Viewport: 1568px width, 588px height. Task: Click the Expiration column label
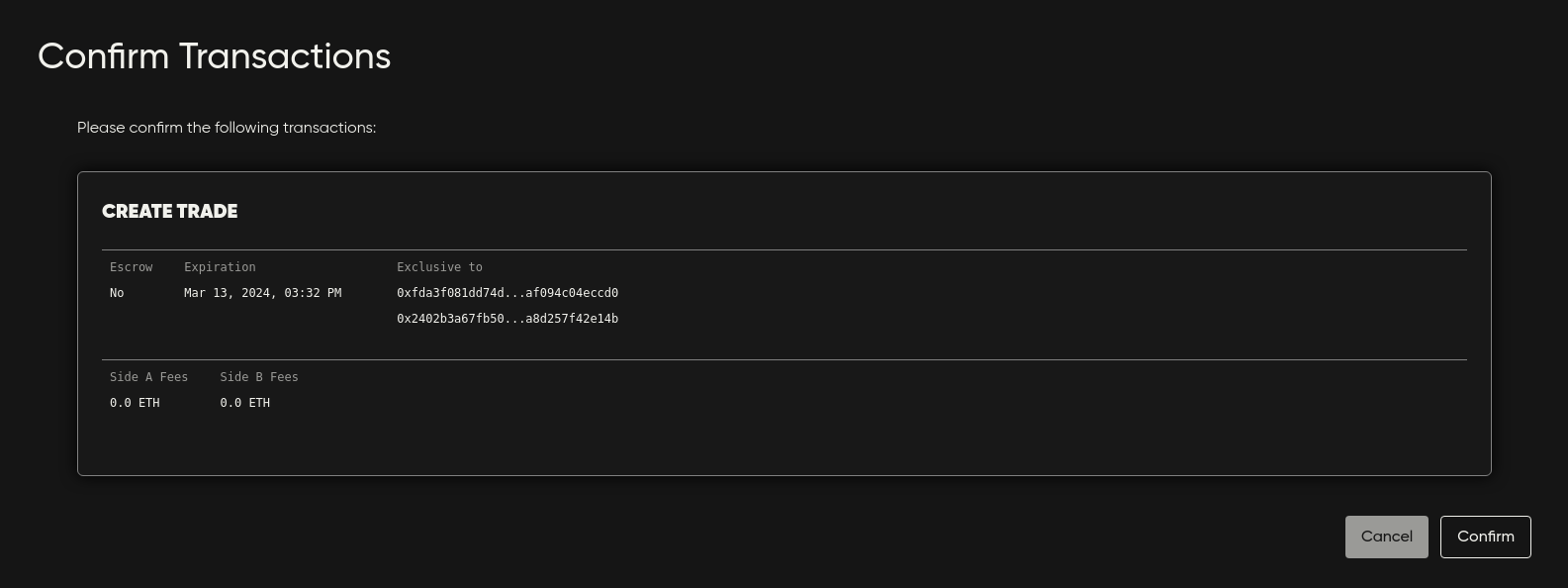220,267
